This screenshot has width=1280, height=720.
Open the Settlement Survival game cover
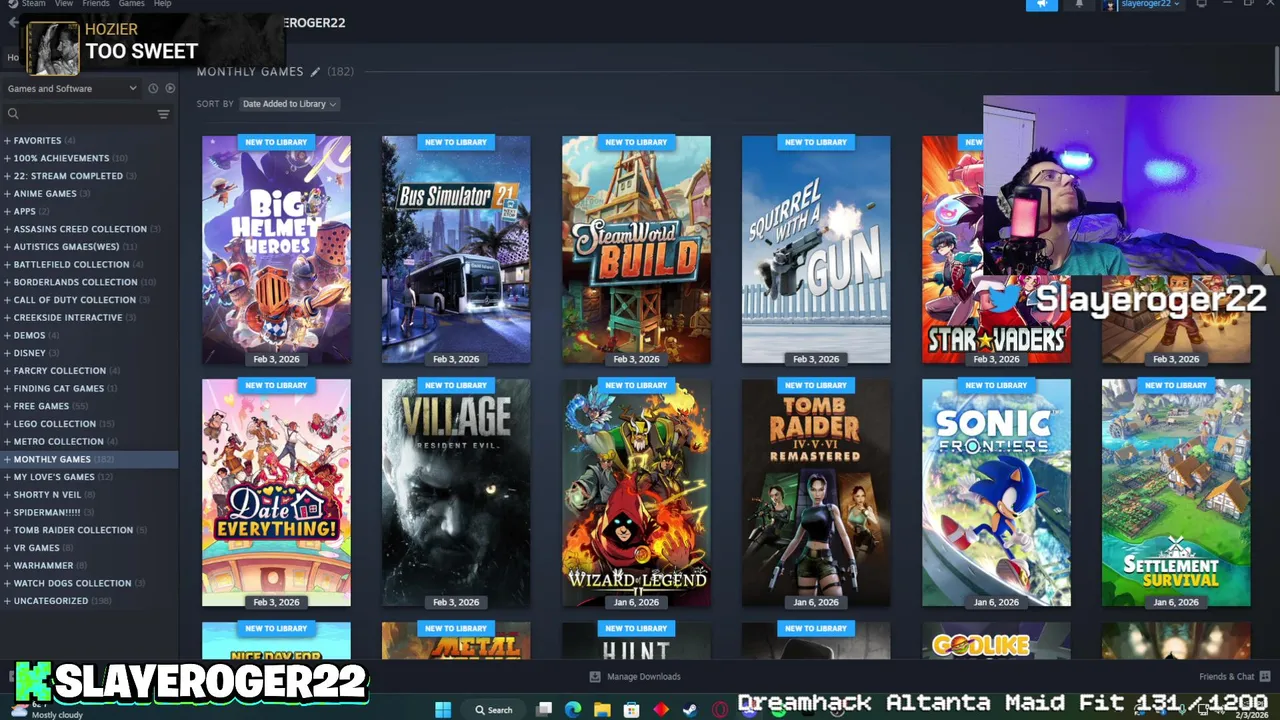pos(1176,493)
